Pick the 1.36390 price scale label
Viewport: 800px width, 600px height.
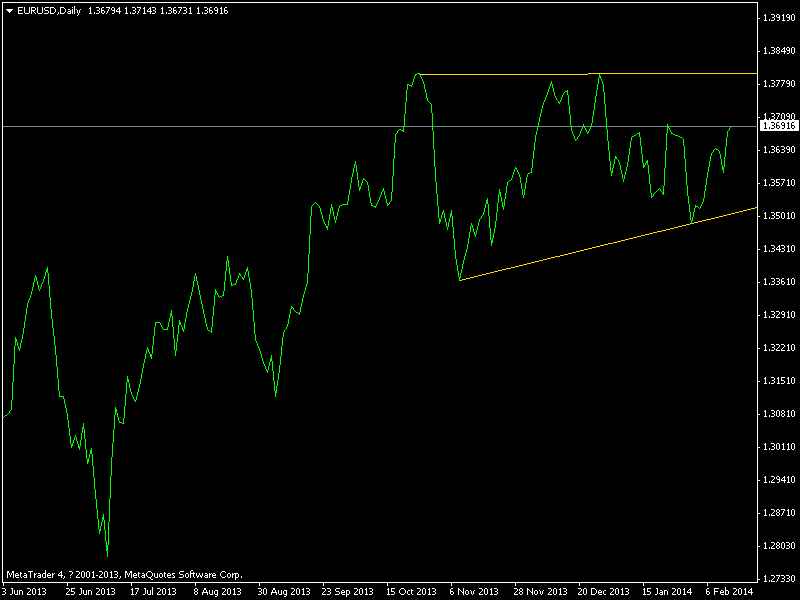779,149
